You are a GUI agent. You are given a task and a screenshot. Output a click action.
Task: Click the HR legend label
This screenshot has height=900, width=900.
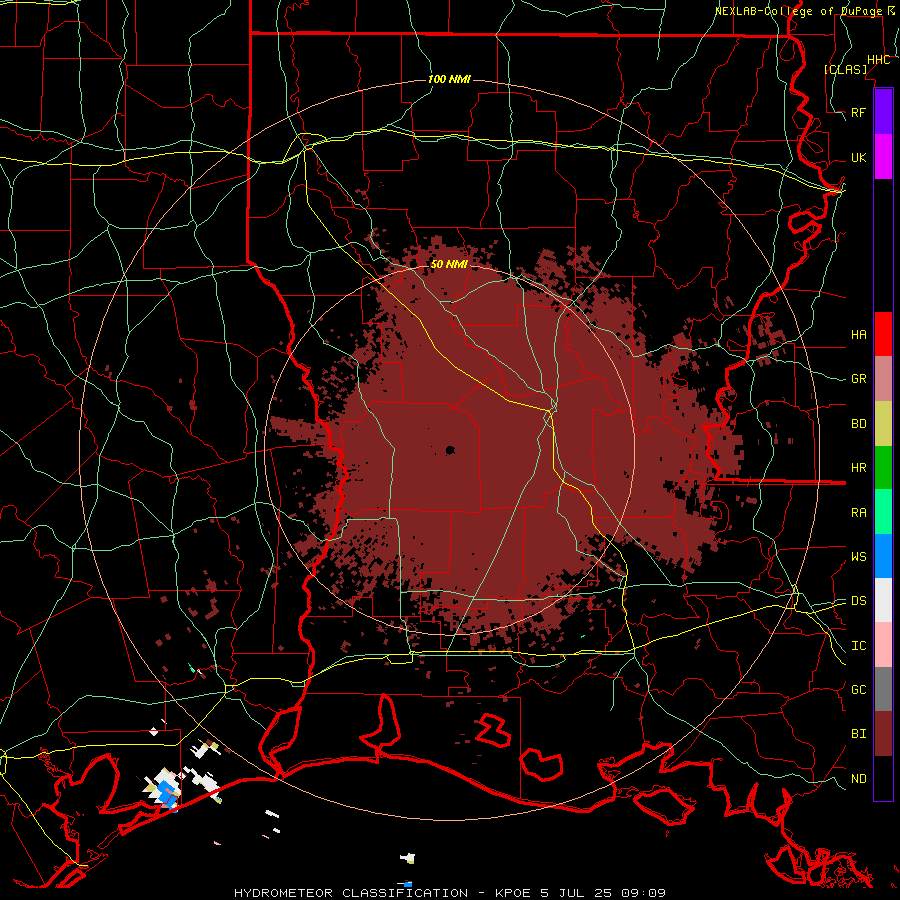(x=859, y=468)
